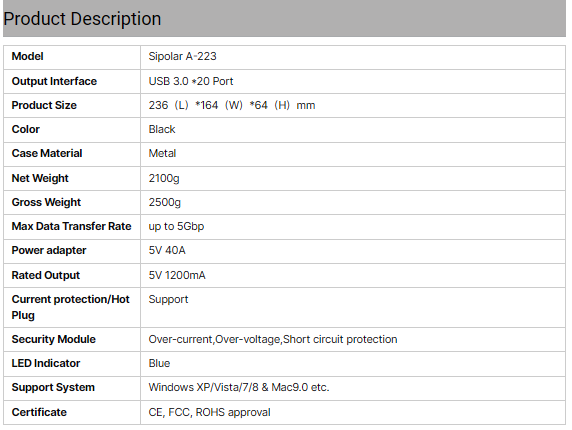Image resolution: width=572 pixels, height=430 pixels.
Task: Select the Product Size dimensions text
Action: pos(232,105)
